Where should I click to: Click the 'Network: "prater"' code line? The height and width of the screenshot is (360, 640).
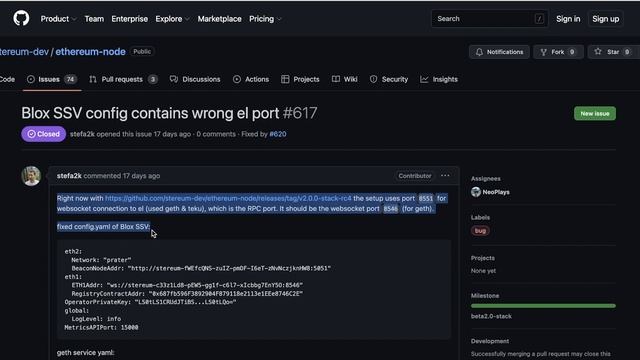pyautogui.click(x=101, y=260)
